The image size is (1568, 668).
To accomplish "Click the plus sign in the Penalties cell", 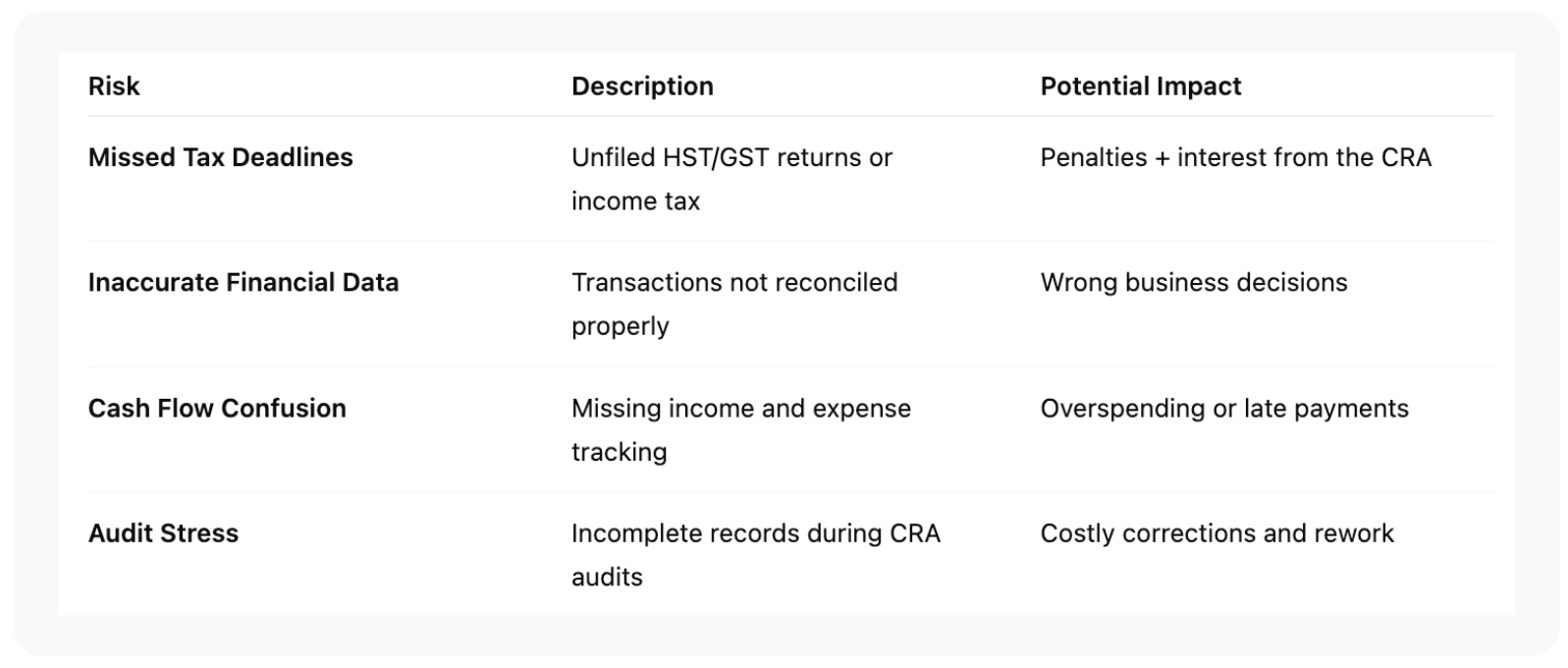I will [x=1162, y=158].
